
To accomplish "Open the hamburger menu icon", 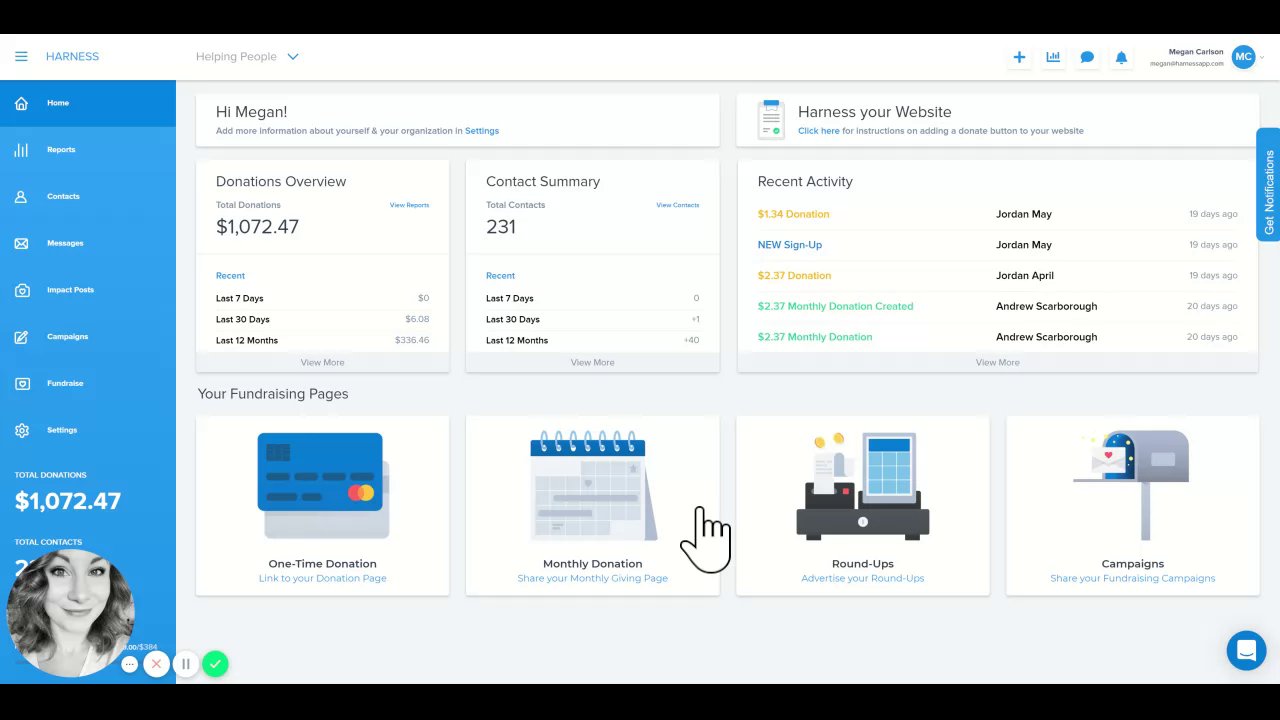I will click(x=21, y=57).
